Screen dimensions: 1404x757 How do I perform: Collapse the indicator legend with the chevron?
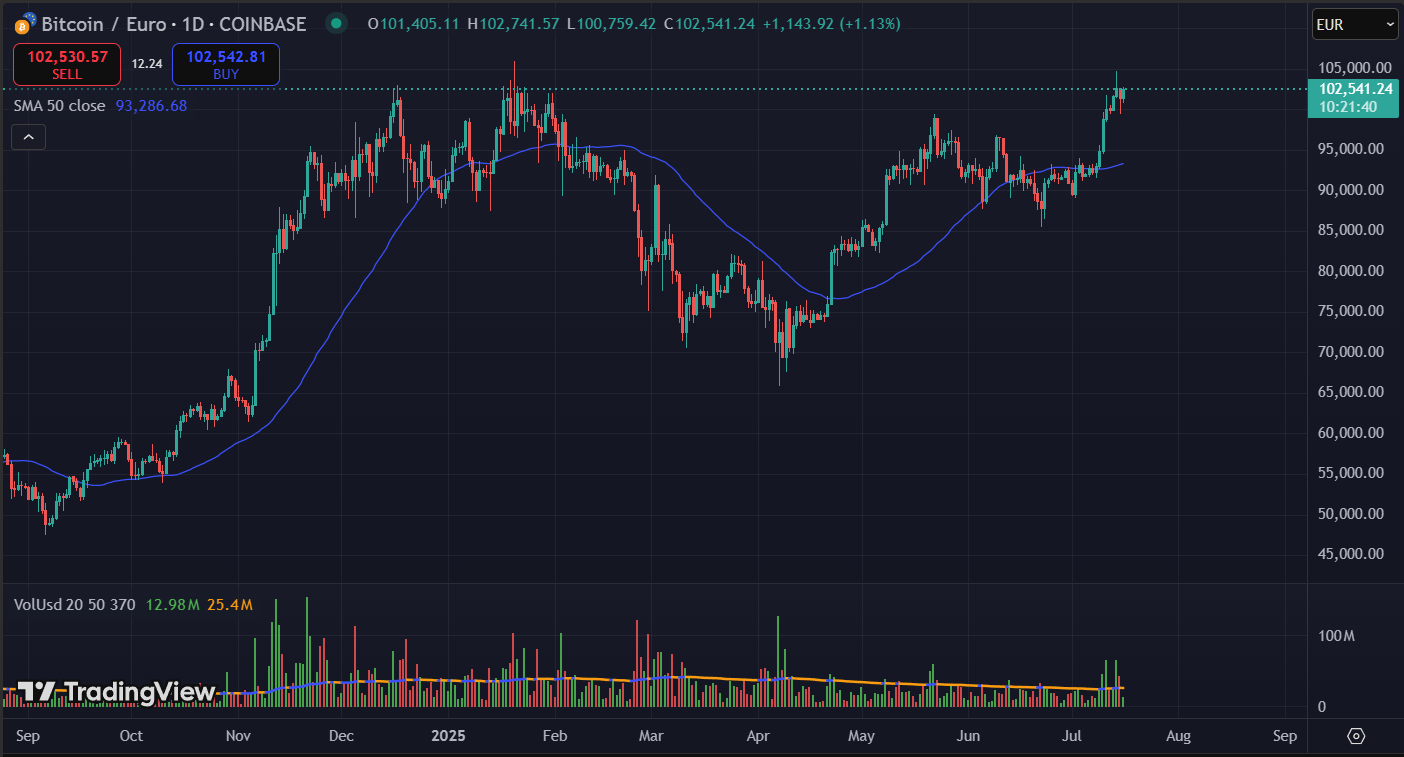click(28, 137)
